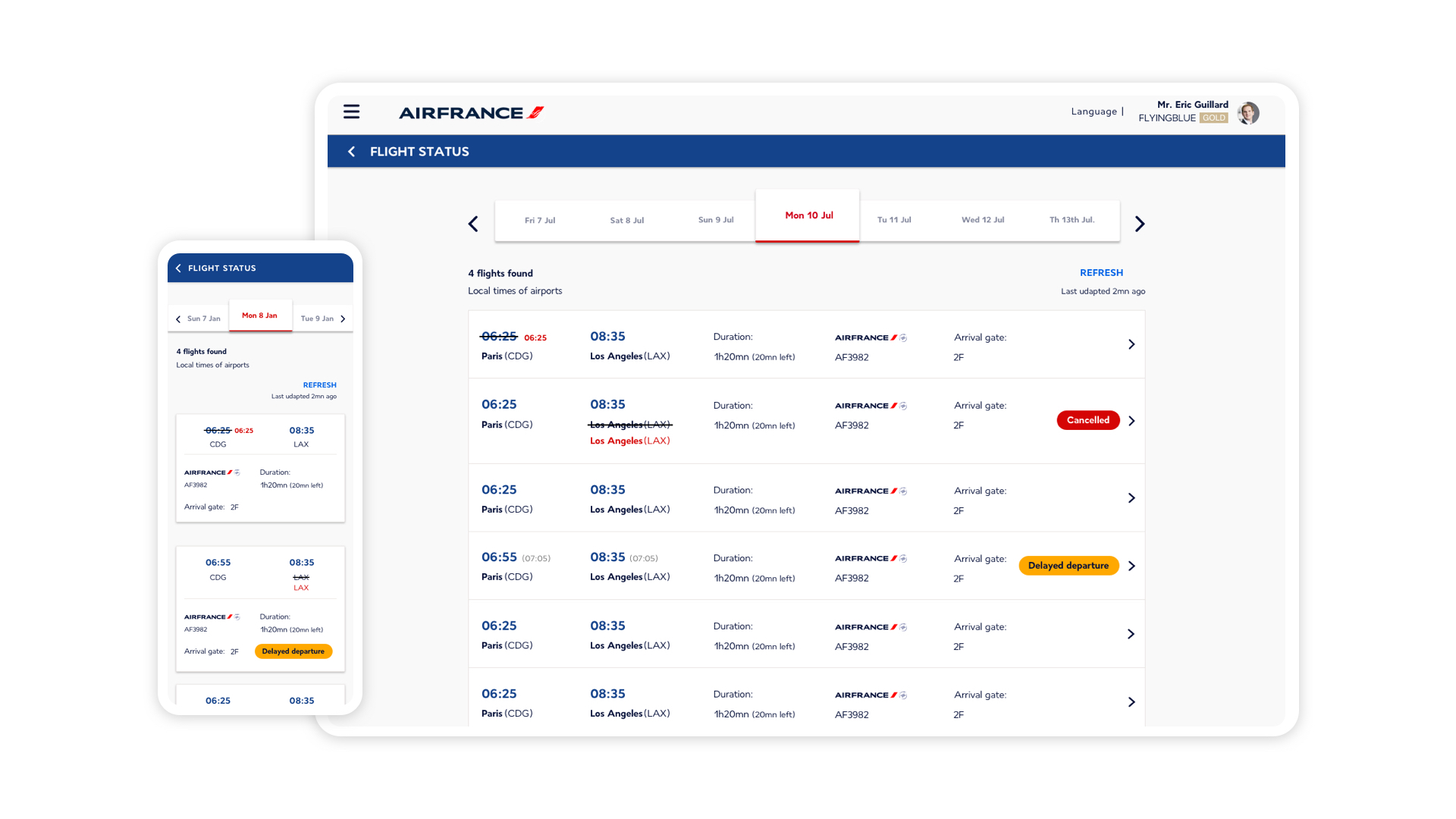Select Mon 8 Jan tab on phone

click(x=260, y=315)
